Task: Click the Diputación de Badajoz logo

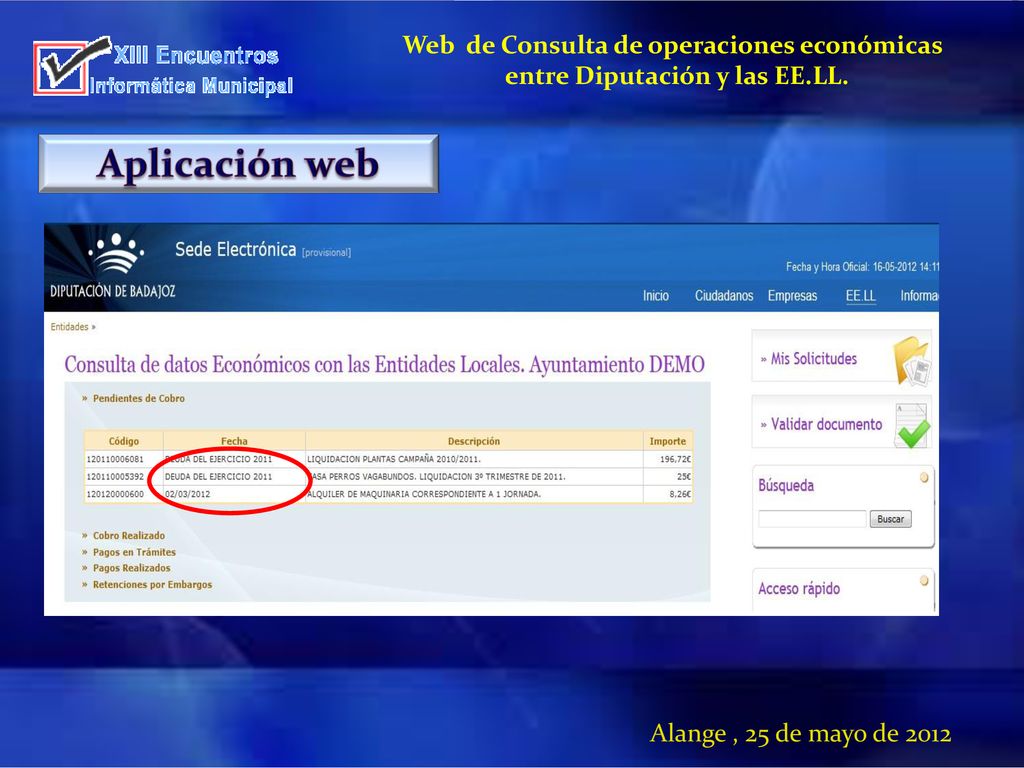Action: [114, 266]
